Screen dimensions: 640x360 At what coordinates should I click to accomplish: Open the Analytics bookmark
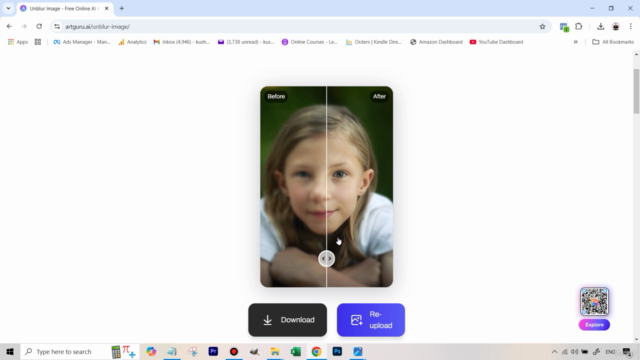[132, 42]
